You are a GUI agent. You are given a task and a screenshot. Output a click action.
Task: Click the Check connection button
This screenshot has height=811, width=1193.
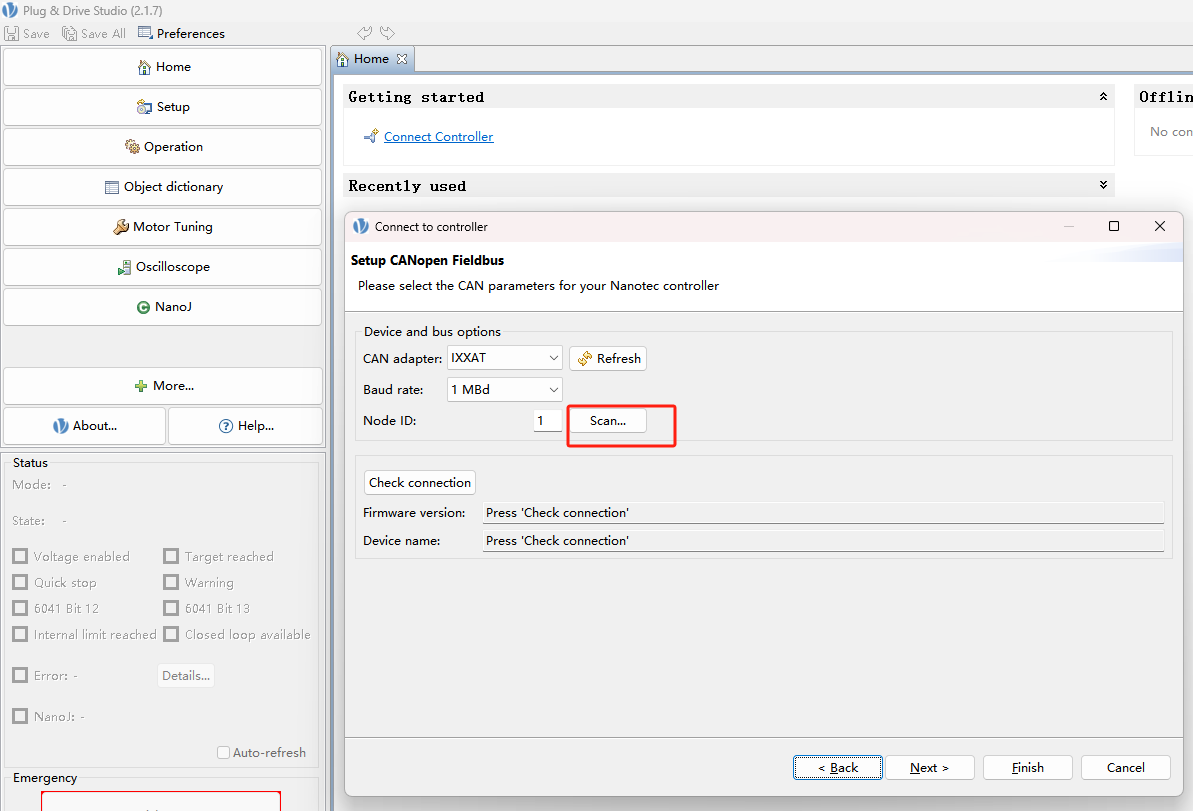pyautogui.click(x=420, y=482)
